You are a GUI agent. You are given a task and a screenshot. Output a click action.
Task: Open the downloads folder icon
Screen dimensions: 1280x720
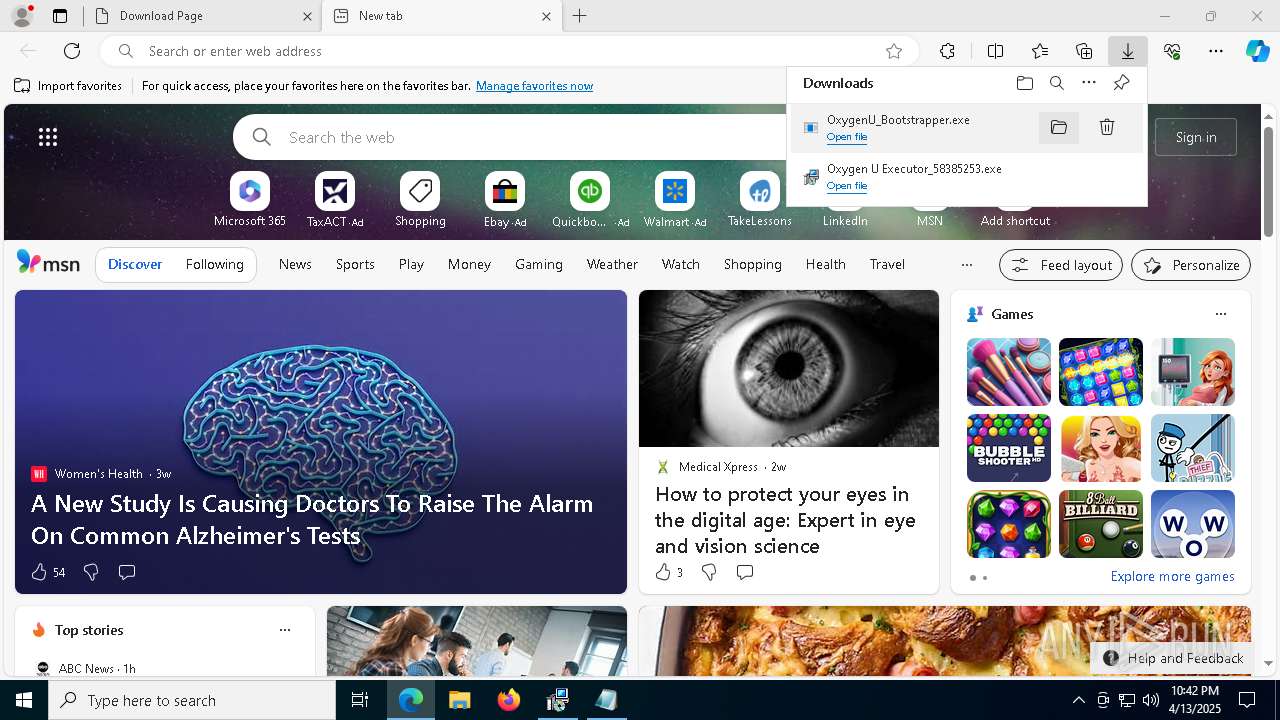[x=1025, y=83]
